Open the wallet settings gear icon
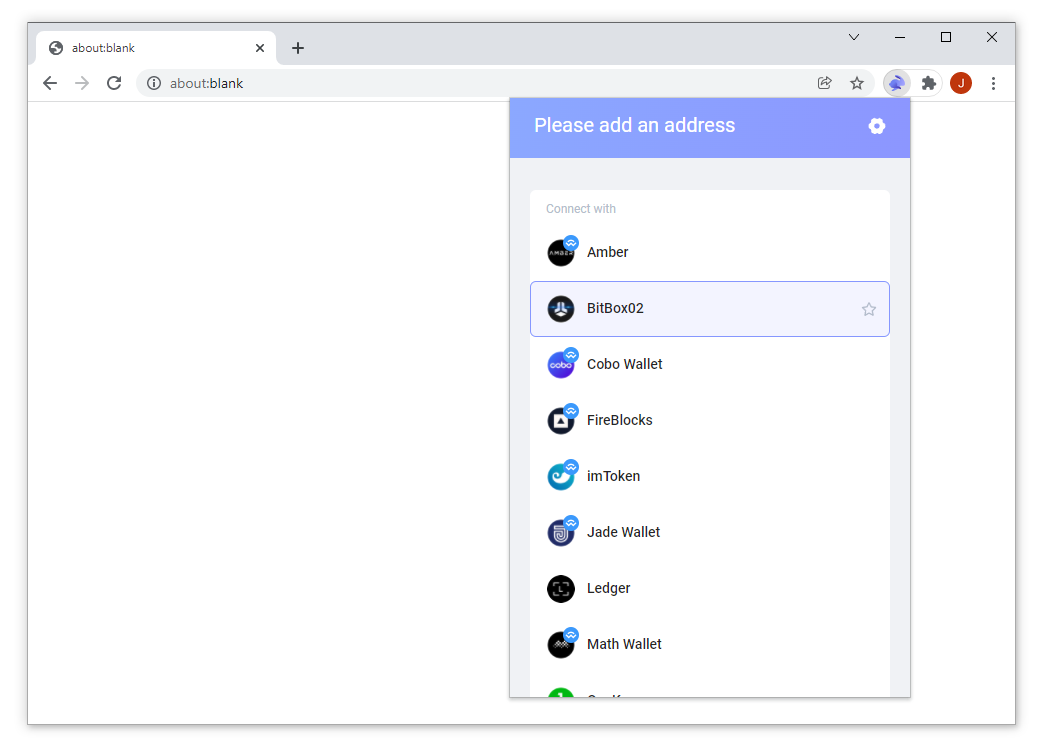 876,126
